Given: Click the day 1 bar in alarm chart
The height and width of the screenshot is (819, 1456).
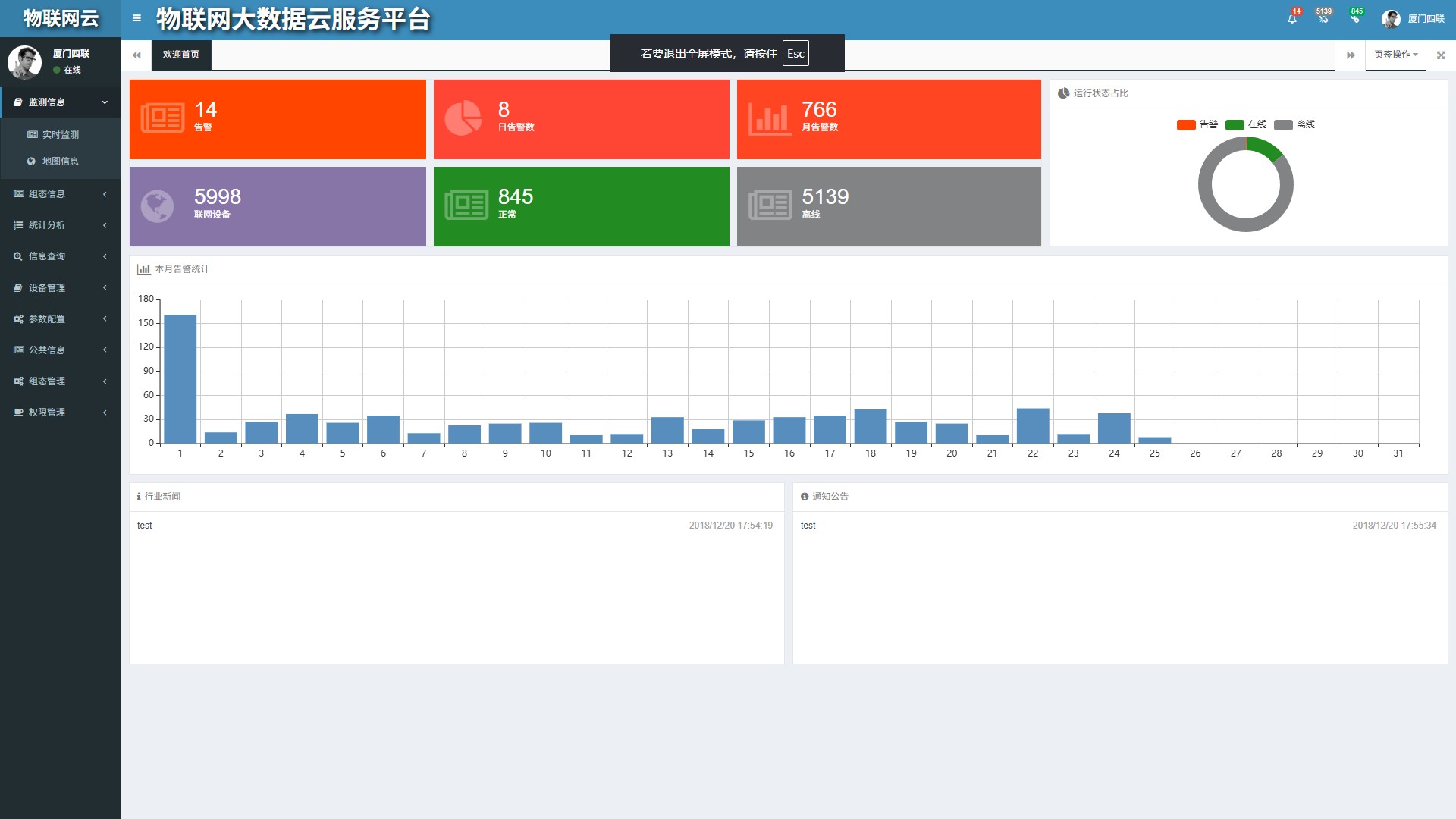Looking at the screenshot, I should point(180,379).
